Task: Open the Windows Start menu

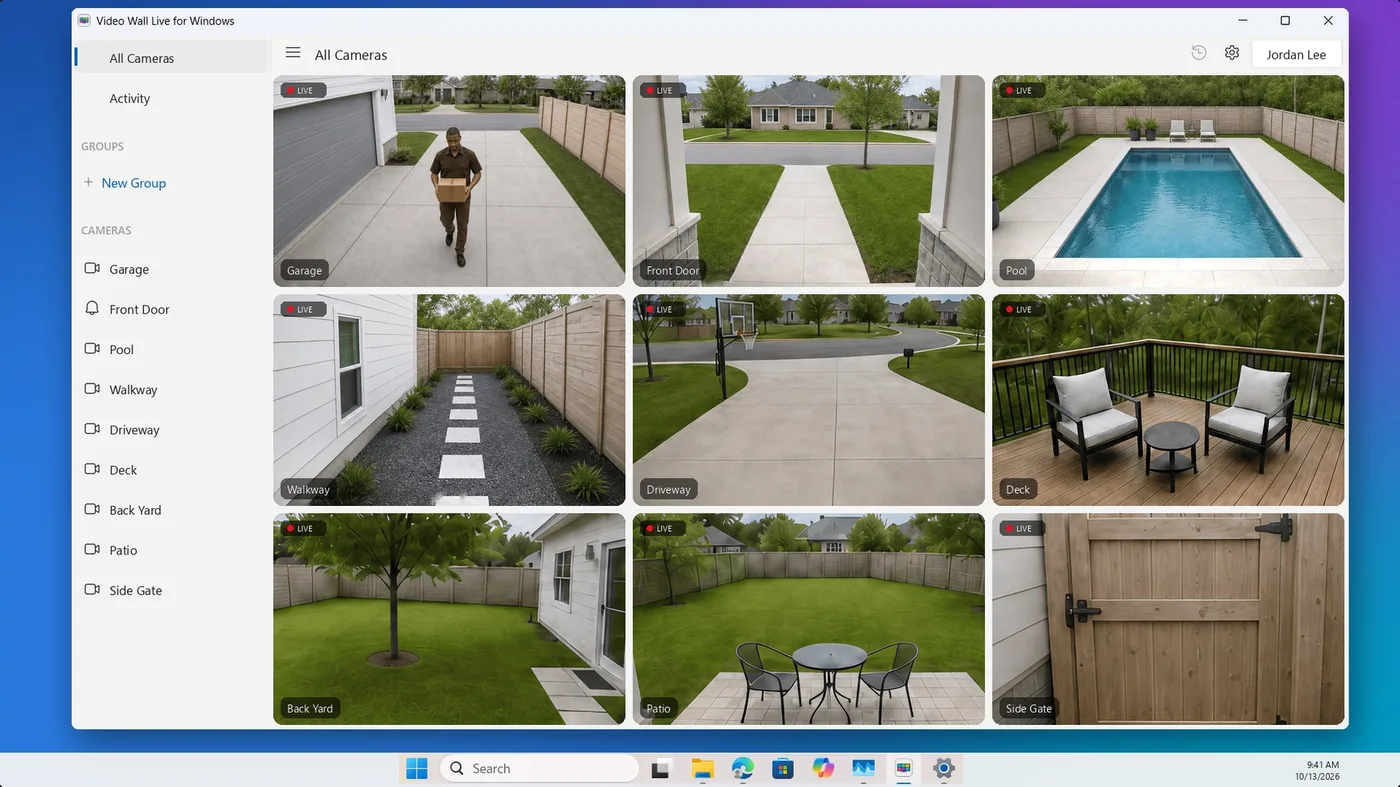Action: pyautogui.click(x=417, y=768)
